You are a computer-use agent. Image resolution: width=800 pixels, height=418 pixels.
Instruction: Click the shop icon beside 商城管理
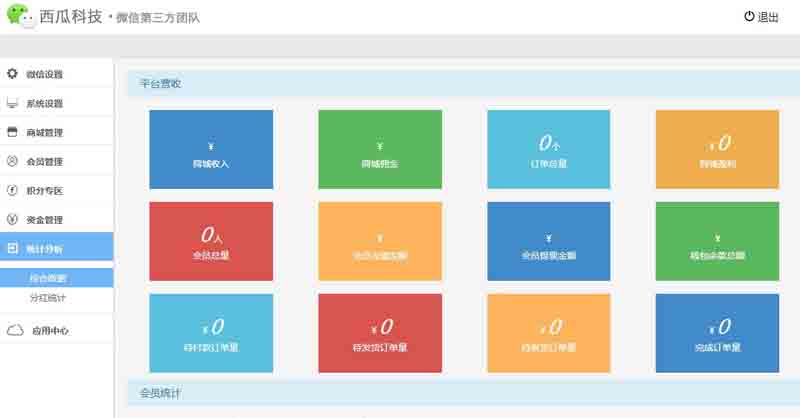[x=13, y=132]
